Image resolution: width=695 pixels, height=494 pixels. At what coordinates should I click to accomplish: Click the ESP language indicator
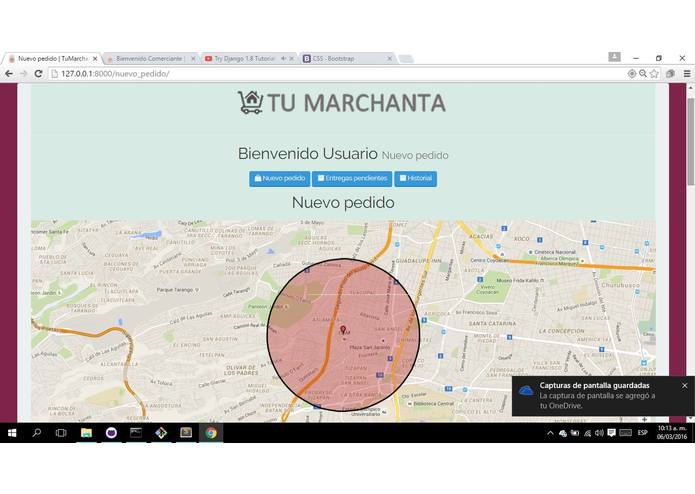[x=643, y=433]
